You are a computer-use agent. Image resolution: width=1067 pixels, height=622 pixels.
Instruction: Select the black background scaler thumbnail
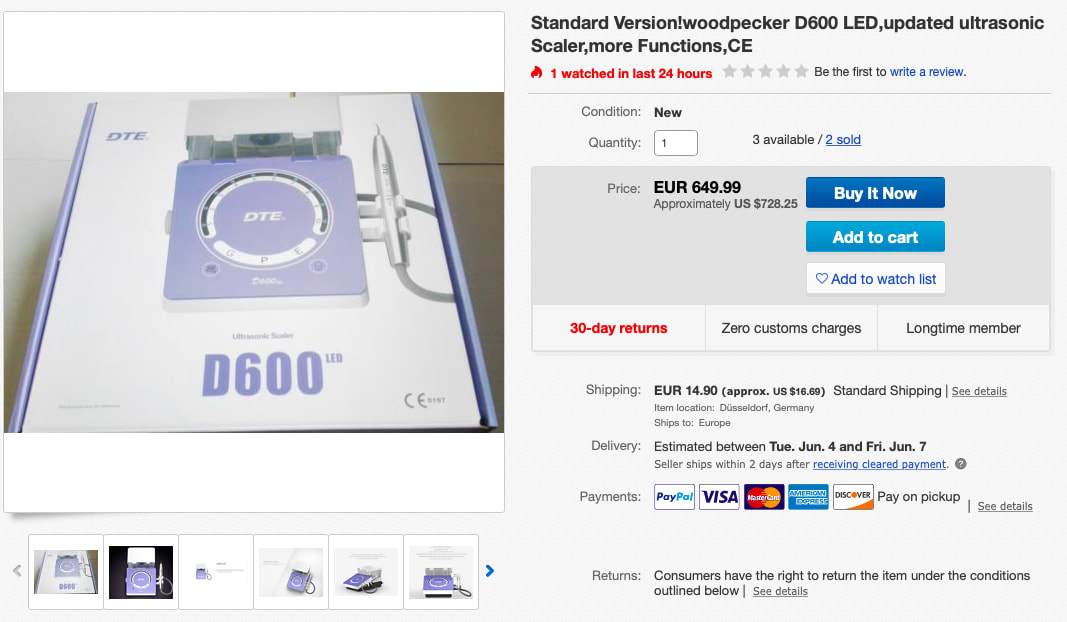[141, 572]
